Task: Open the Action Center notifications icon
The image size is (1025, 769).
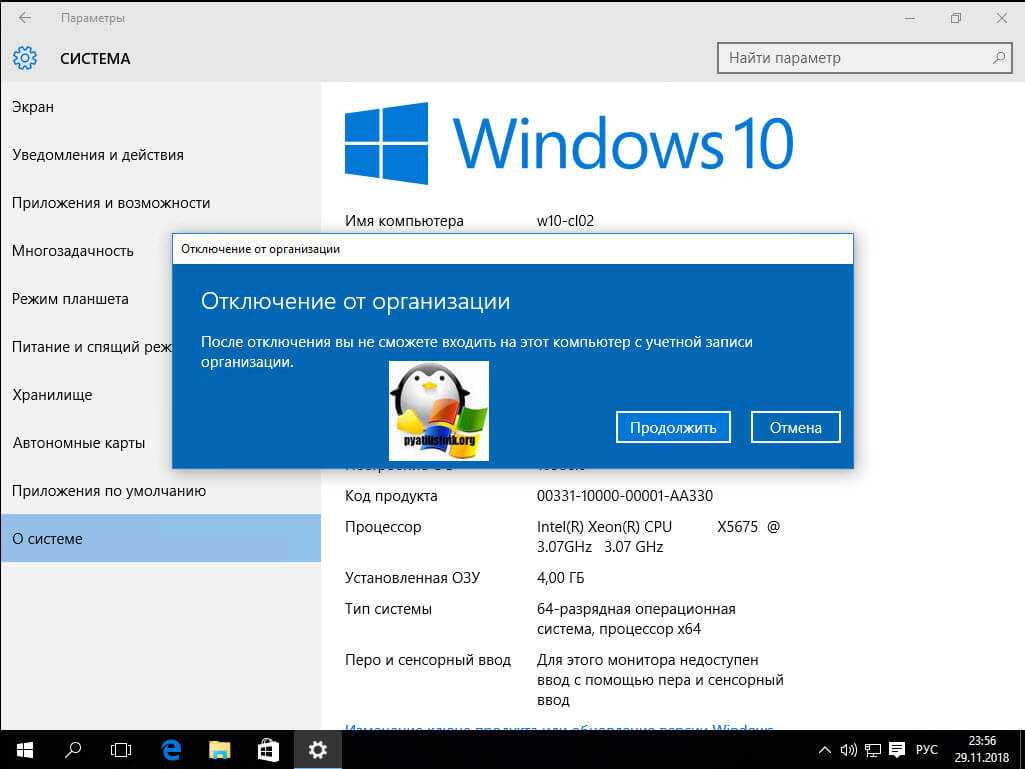Action: click(896, 749)
